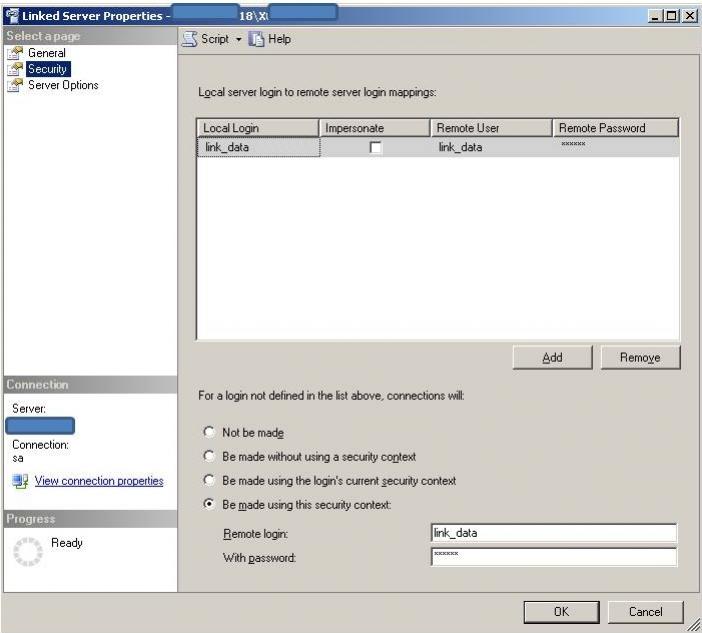Click the masked Remote Password cell

616,147
